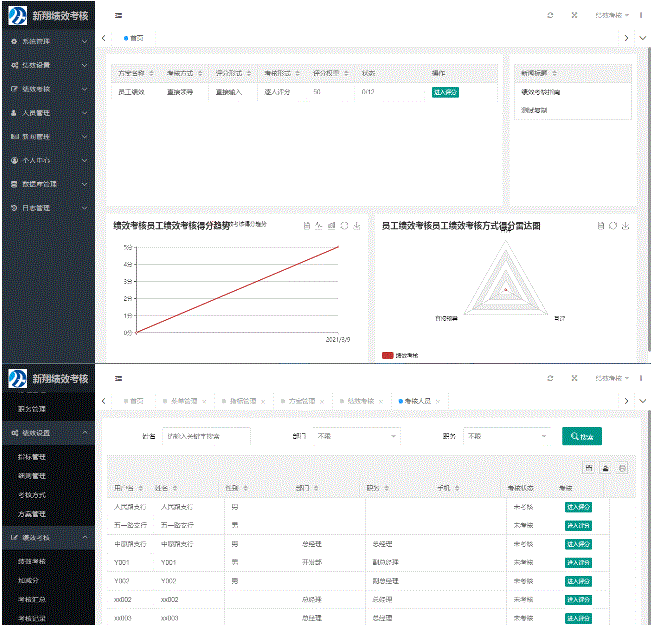Save the radar chart as an image
Image resolution: width=652 pixels, height=625 pixels.
625,226
